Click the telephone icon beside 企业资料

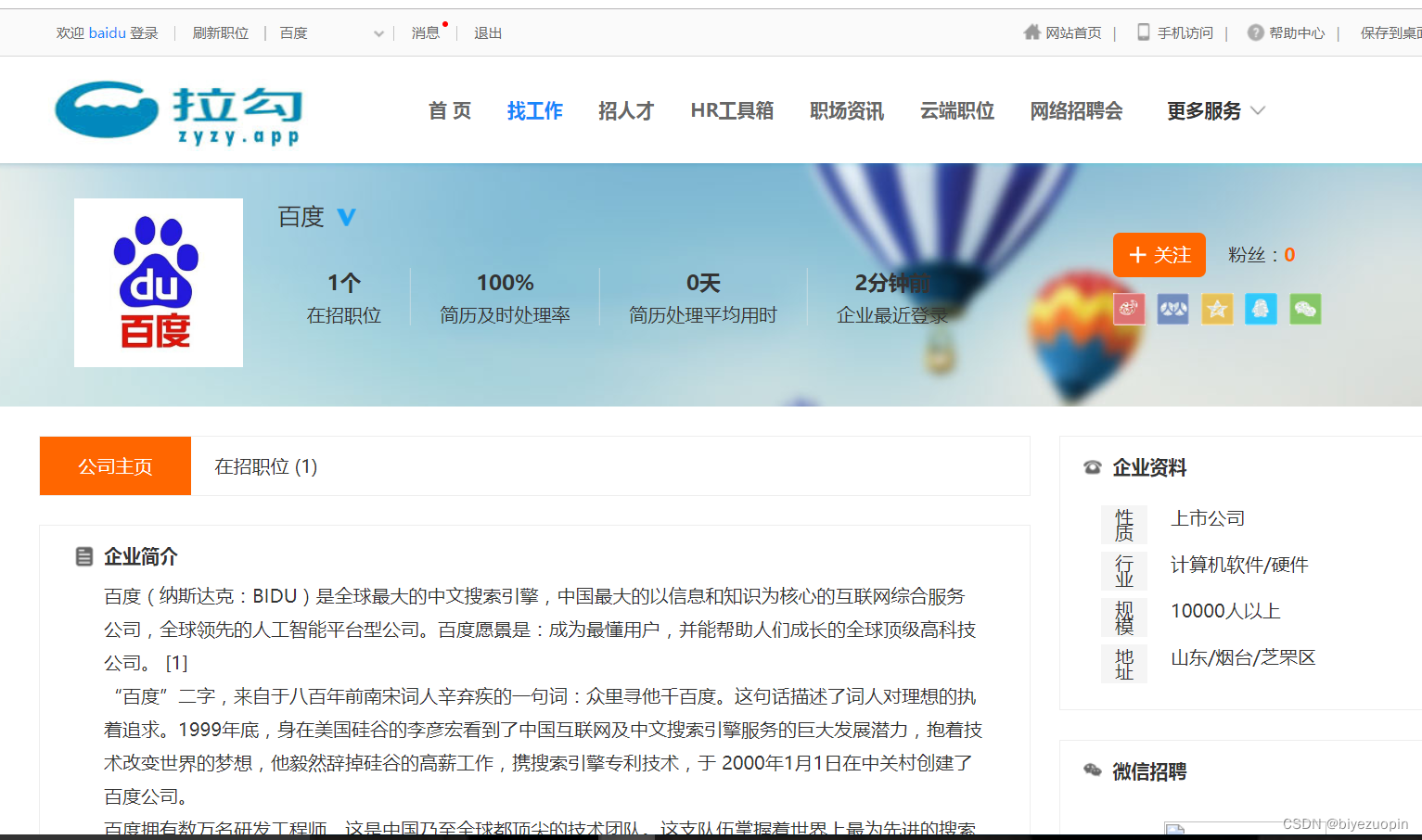click(x=1093, y=467)
